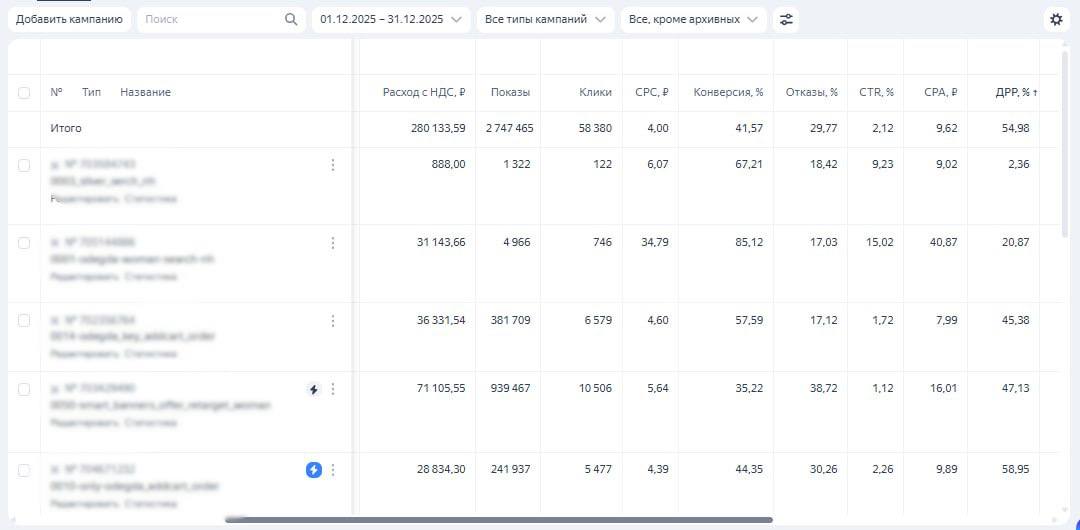This screenshot has width=1080, height=530.
Task: Open the date range 01.12.2025 – 31.12.2025 dropdown
Action: coord(390,19)
